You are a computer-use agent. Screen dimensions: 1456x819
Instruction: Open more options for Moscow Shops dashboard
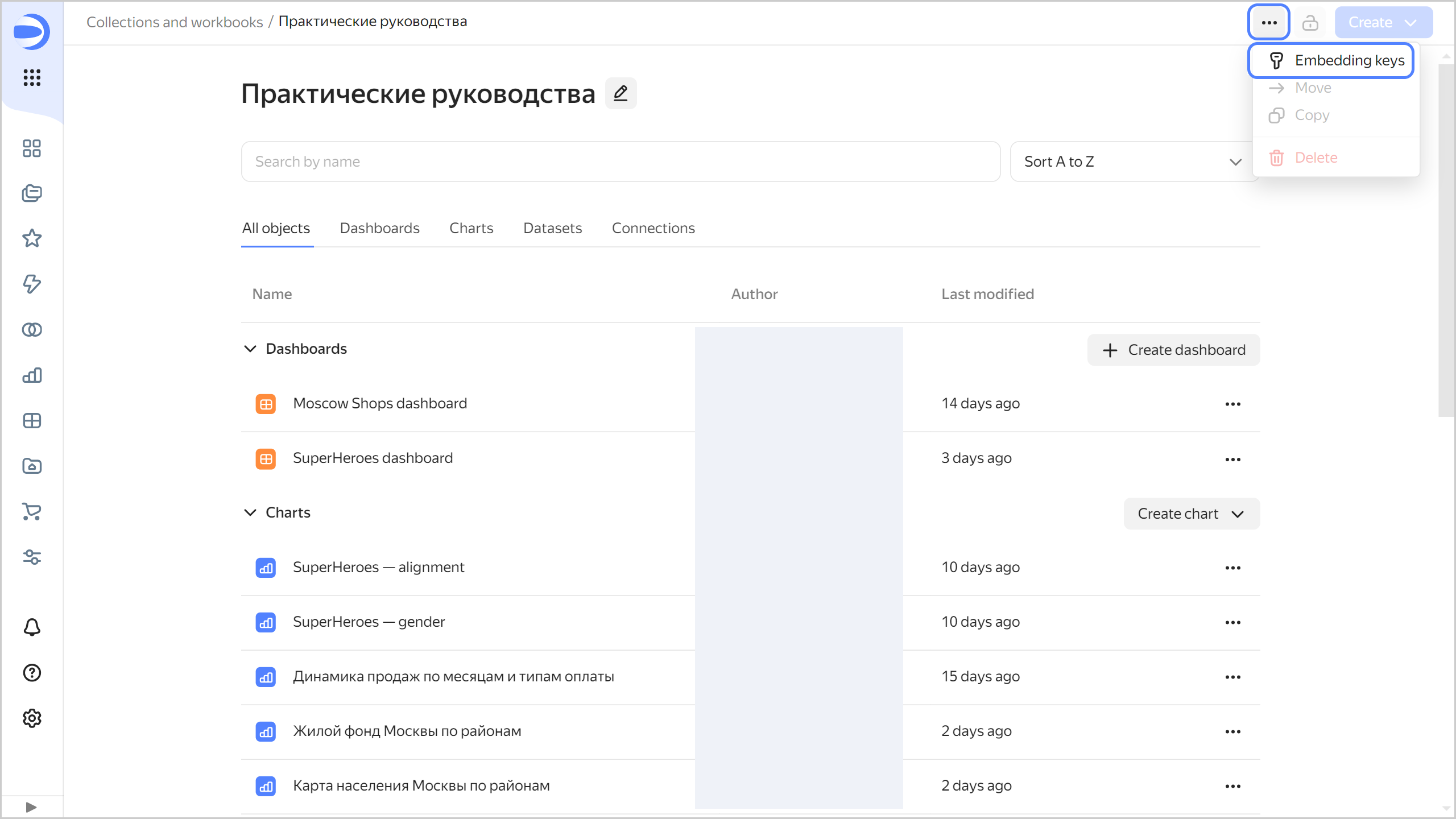1232,404
